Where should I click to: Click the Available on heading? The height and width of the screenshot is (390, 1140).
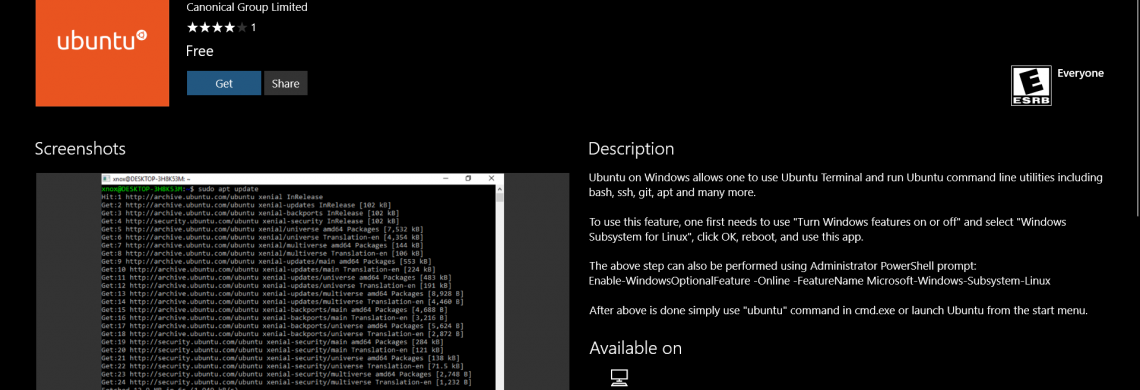(x=635, y=348)
